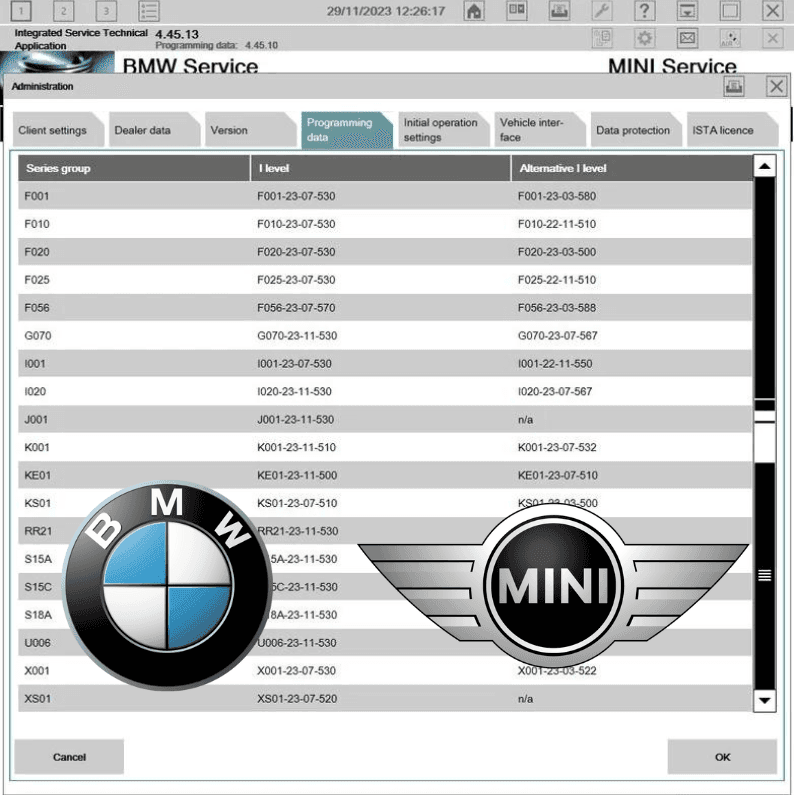Click the scrollbar up arrow
Image resolution: width=794 pixels, height=795 pixels.
765,166
